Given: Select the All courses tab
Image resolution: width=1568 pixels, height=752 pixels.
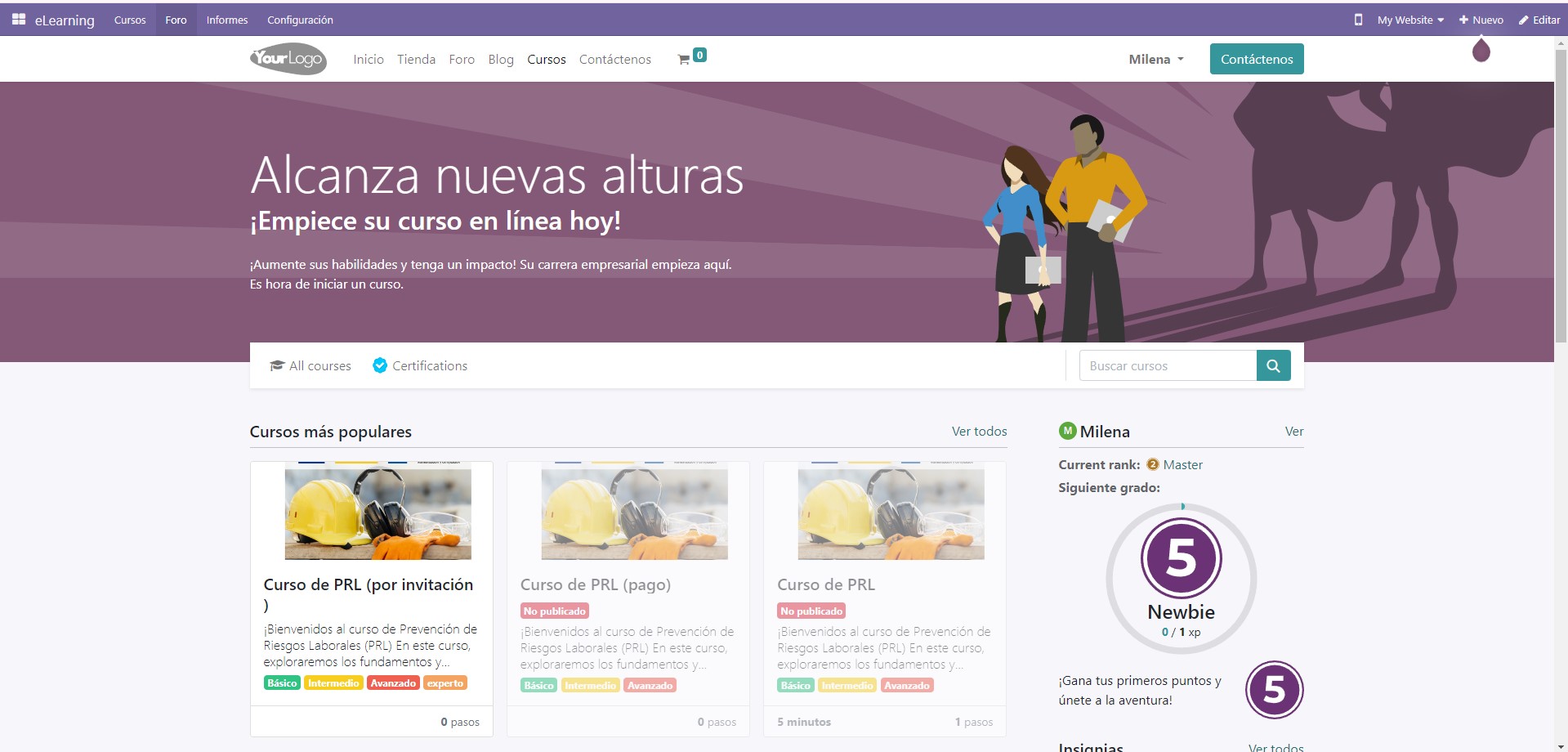Looking at the screenshot, I should pos(319,365).
